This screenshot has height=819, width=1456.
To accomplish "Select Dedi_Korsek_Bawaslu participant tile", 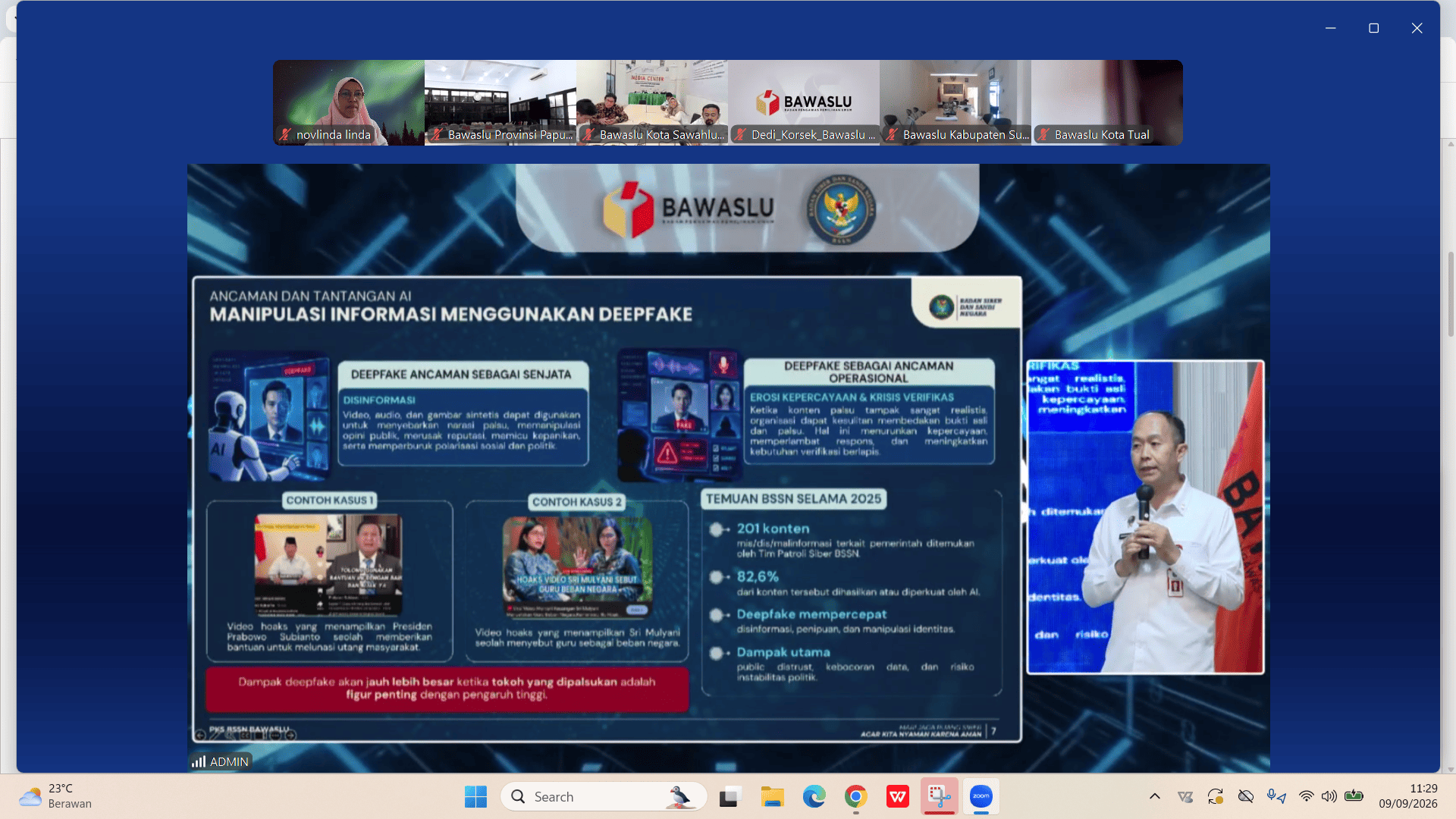I will (804, 102).
